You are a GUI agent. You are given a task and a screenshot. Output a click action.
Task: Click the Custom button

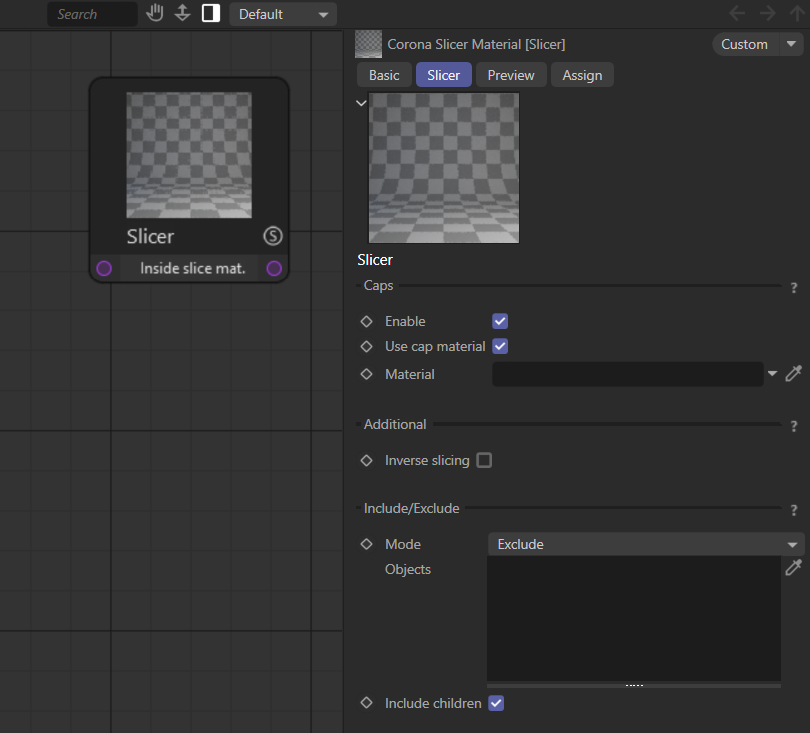[x=744, y=44]
